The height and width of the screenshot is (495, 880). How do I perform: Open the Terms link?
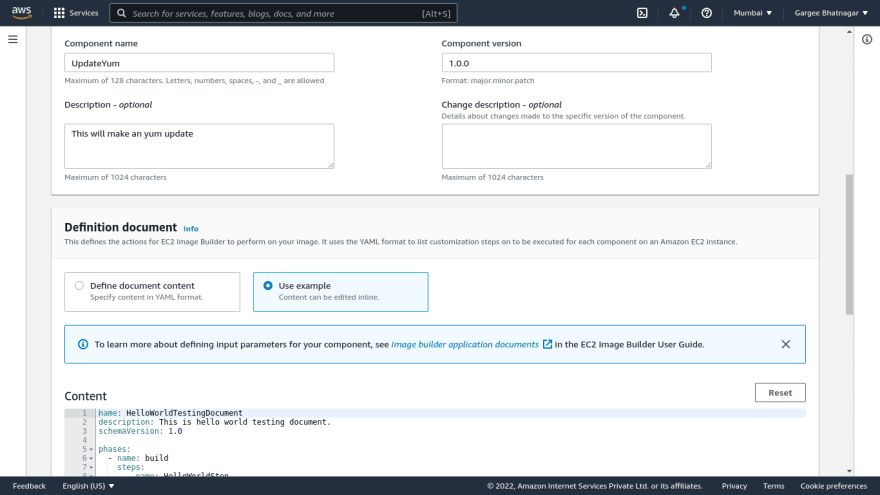(773, 486)
